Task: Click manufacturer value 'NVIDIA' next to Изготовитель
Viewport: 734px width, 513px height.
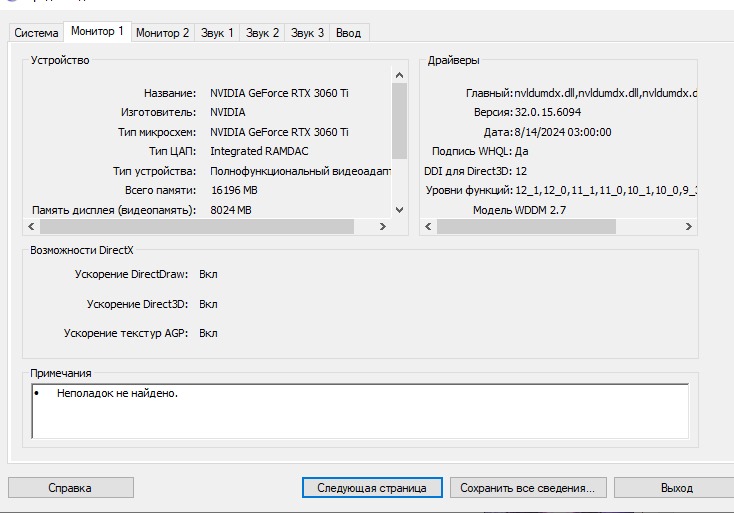Action: pos(228,112)
